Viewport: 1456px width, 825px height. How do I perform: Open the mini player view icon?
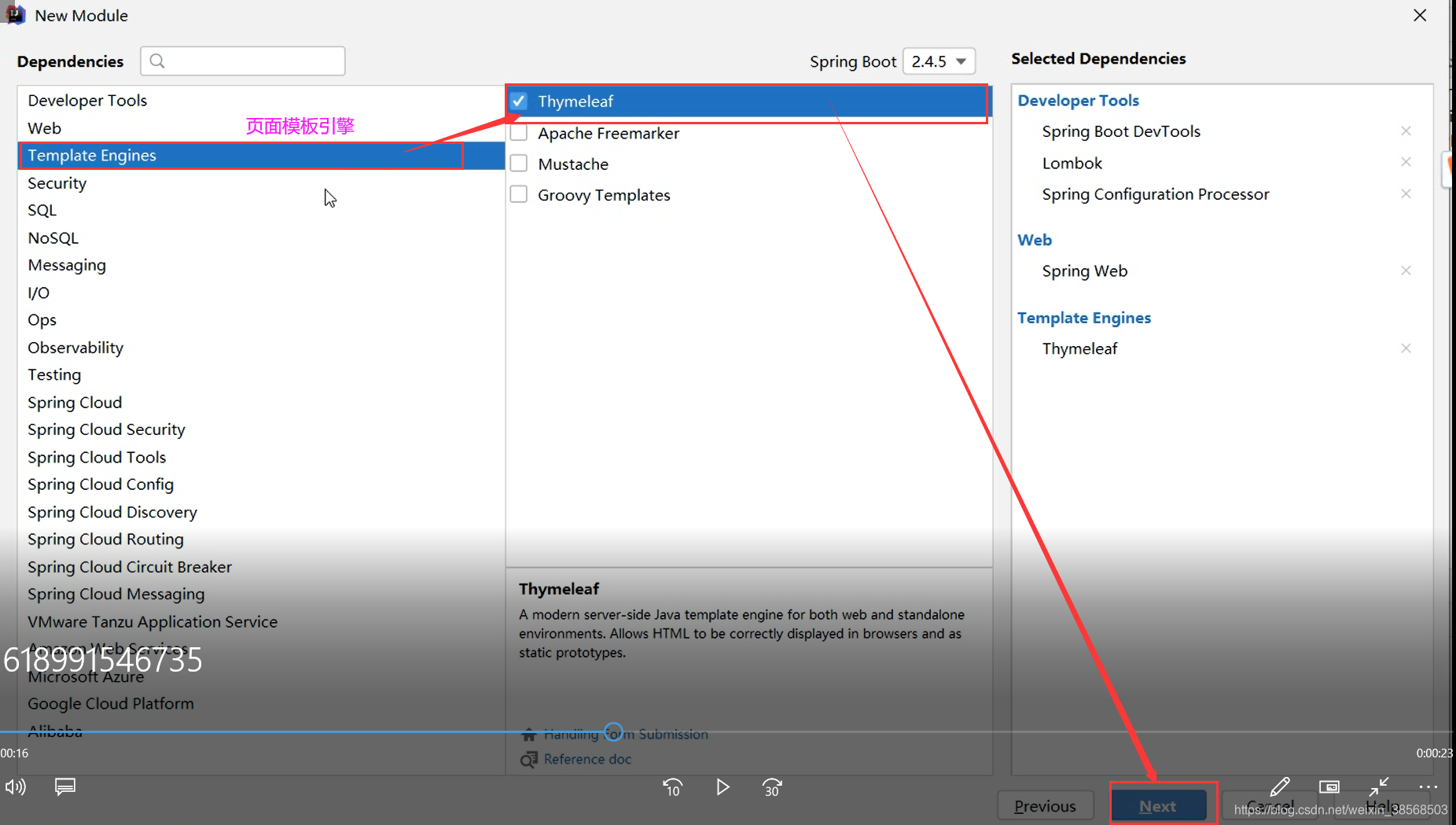tap(1329, 786)
